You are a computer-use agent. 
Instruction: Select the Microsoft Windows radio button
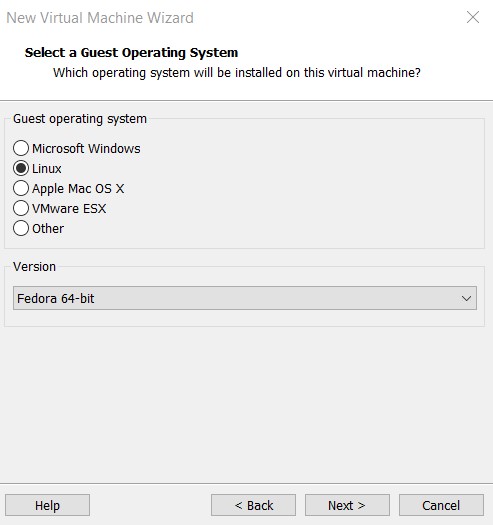tap(21, 148)
